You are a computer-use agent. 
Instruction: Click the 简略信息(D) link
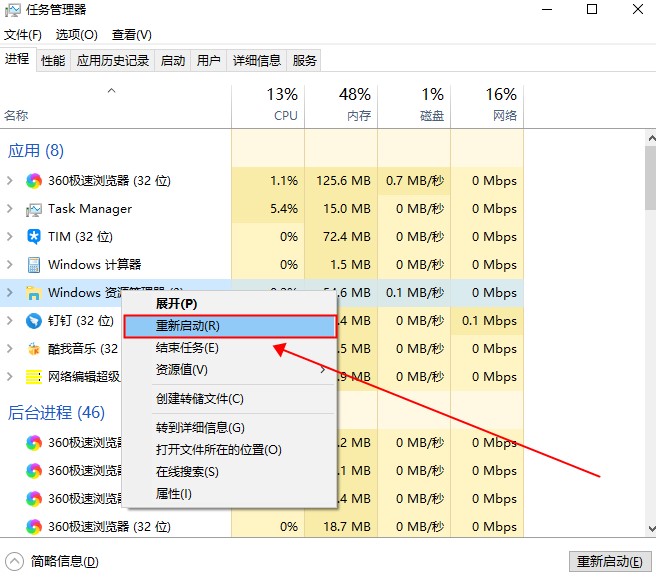(x=64, y=561)
